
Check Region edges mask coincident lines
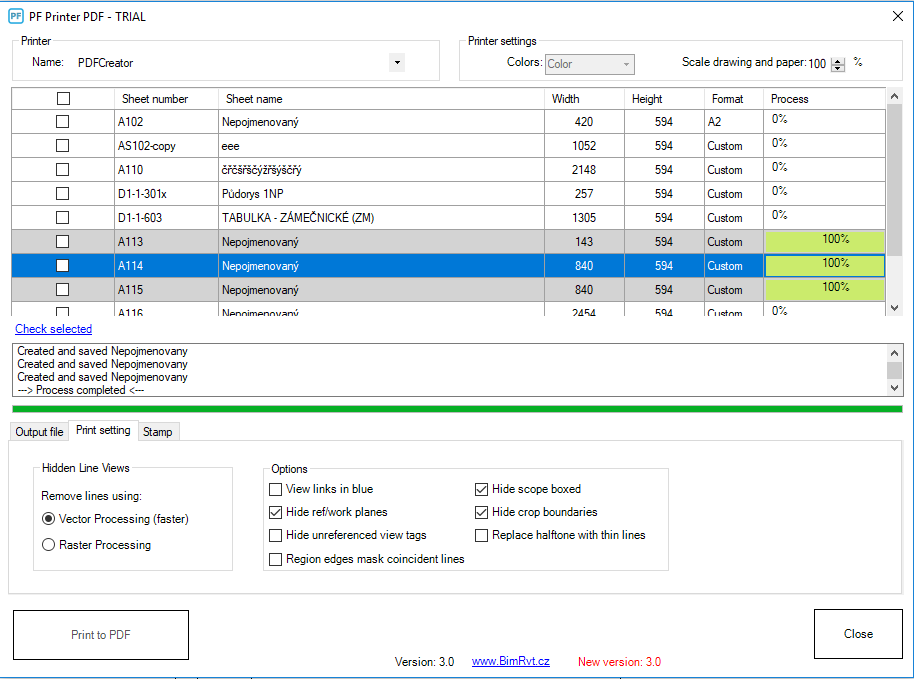point(275,558)
